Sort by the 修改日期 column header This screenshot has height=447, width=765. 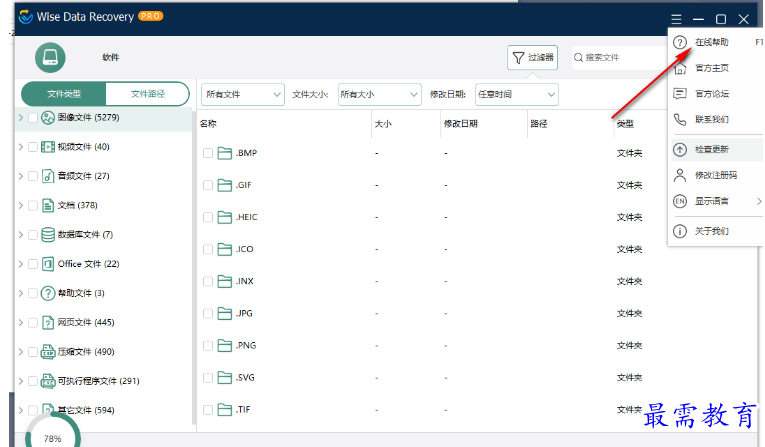tap(461, 124)
